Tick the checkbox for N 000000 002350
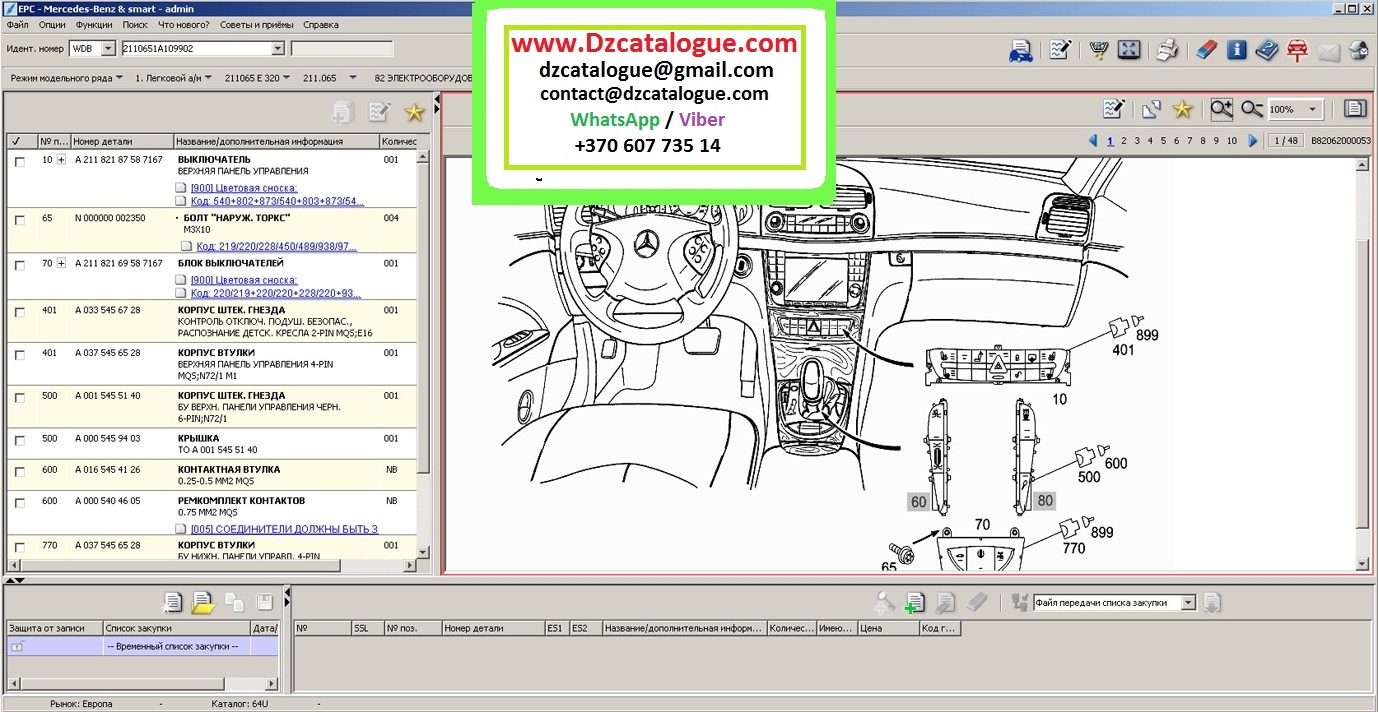The image size is (1378, 712). tap(19, 219)
